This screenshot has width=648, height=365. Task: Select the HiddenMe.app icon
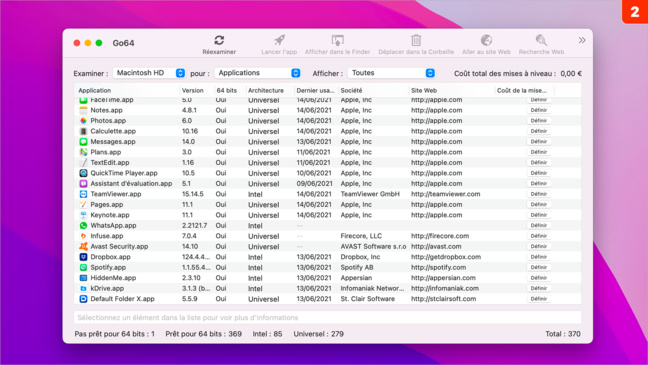click(x=83, y=278)
